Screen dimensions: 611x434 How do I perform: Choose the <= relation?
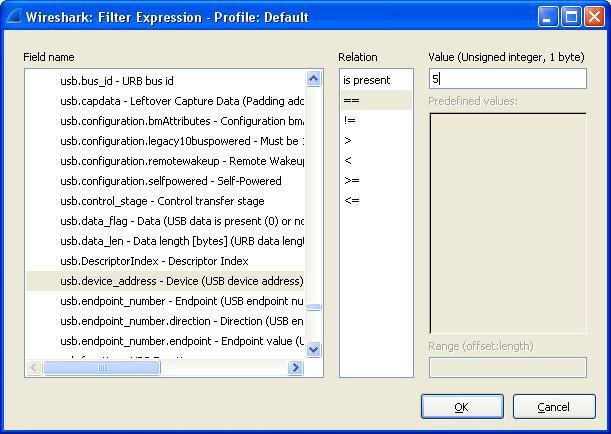click(350, 200)
